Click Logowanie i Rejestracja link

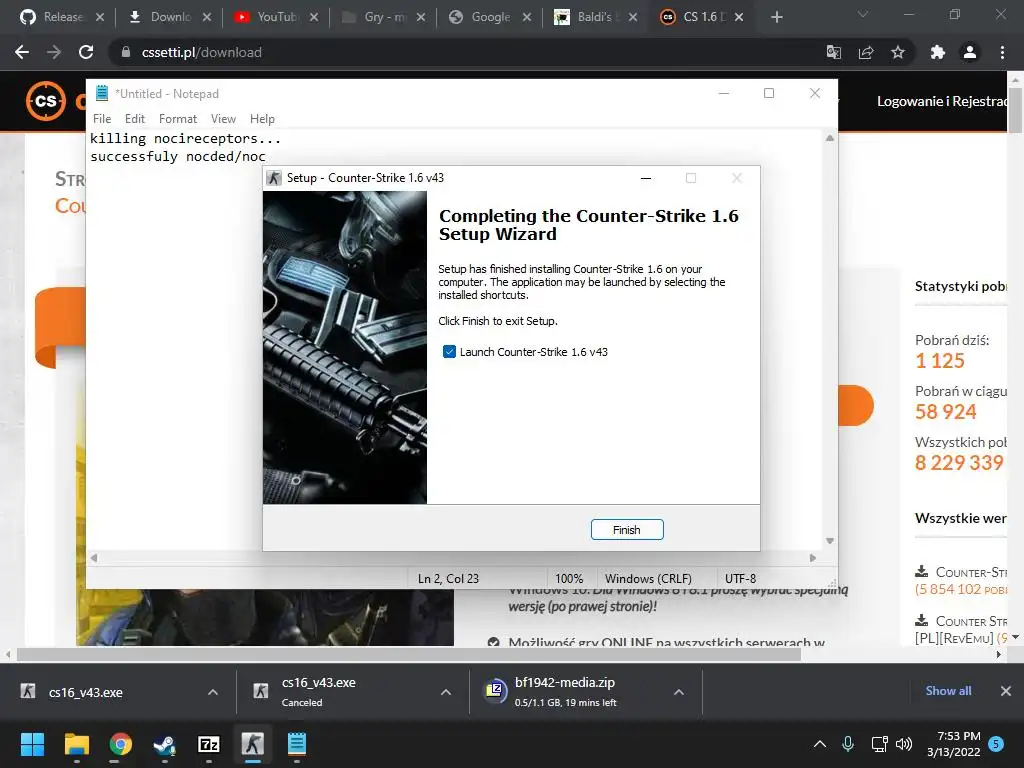942,101
